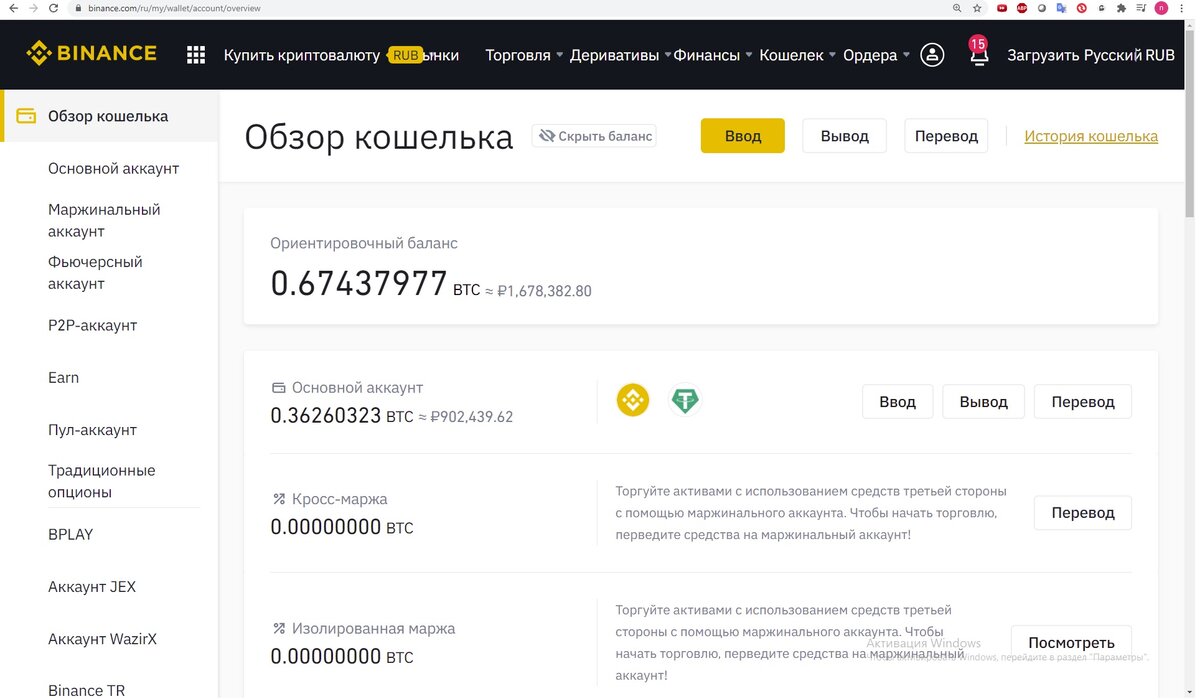
Task: Open Купить криптовалюту RUB menu
Action: [323, 55]
